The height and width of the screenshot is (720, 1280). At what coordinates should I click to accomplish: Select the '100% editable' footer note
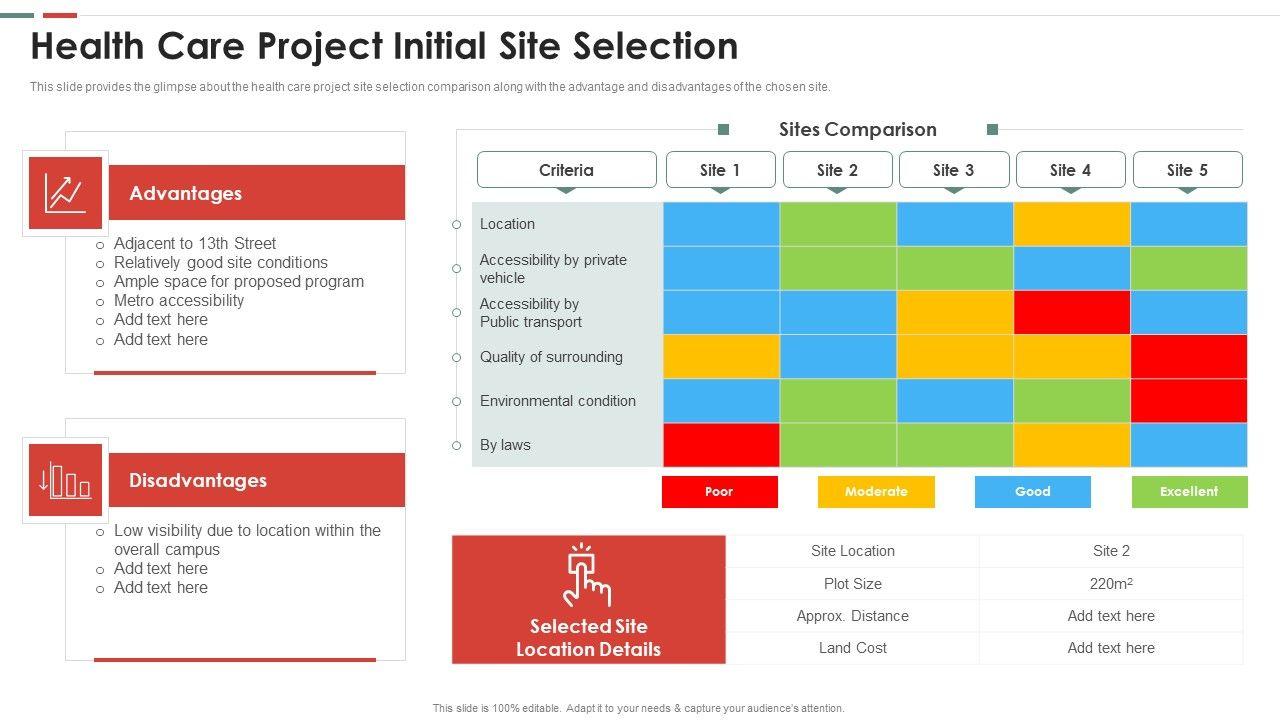(639, 708)
